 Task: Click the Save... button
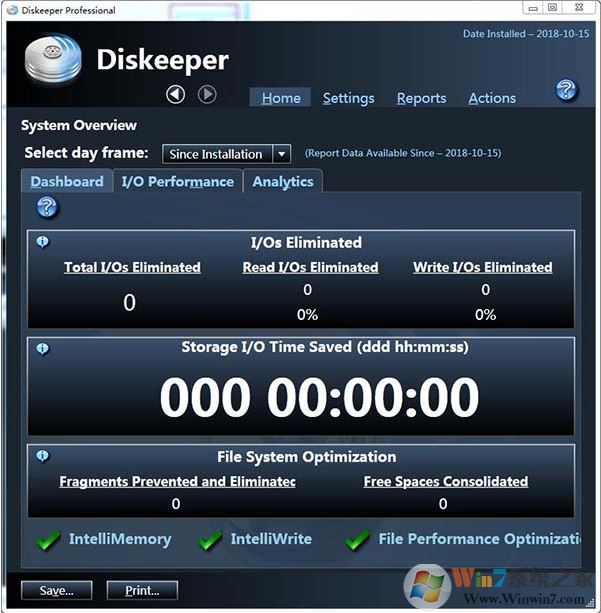click(57, 590)
